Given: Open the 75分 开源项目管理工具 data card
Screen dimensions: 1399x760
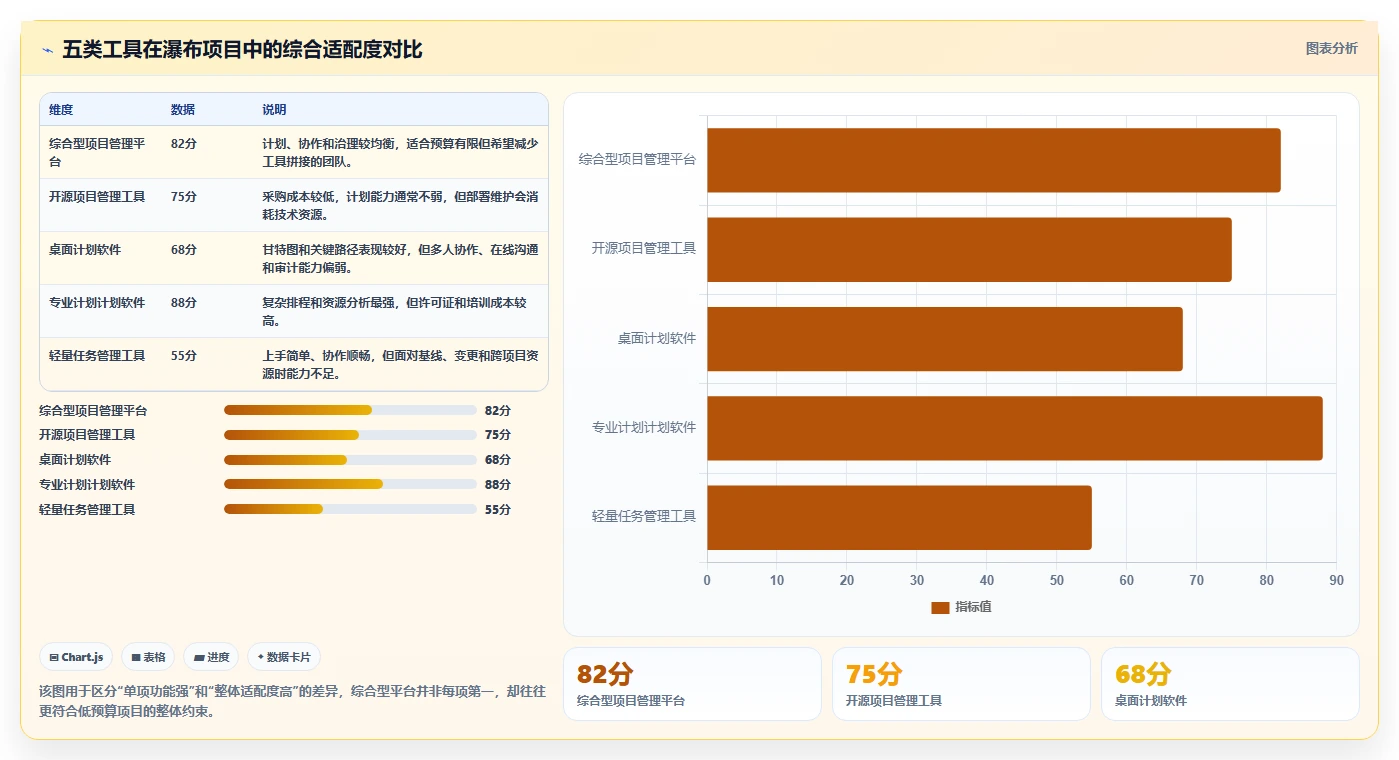Looking at the screenshot, I should [961, 684].
